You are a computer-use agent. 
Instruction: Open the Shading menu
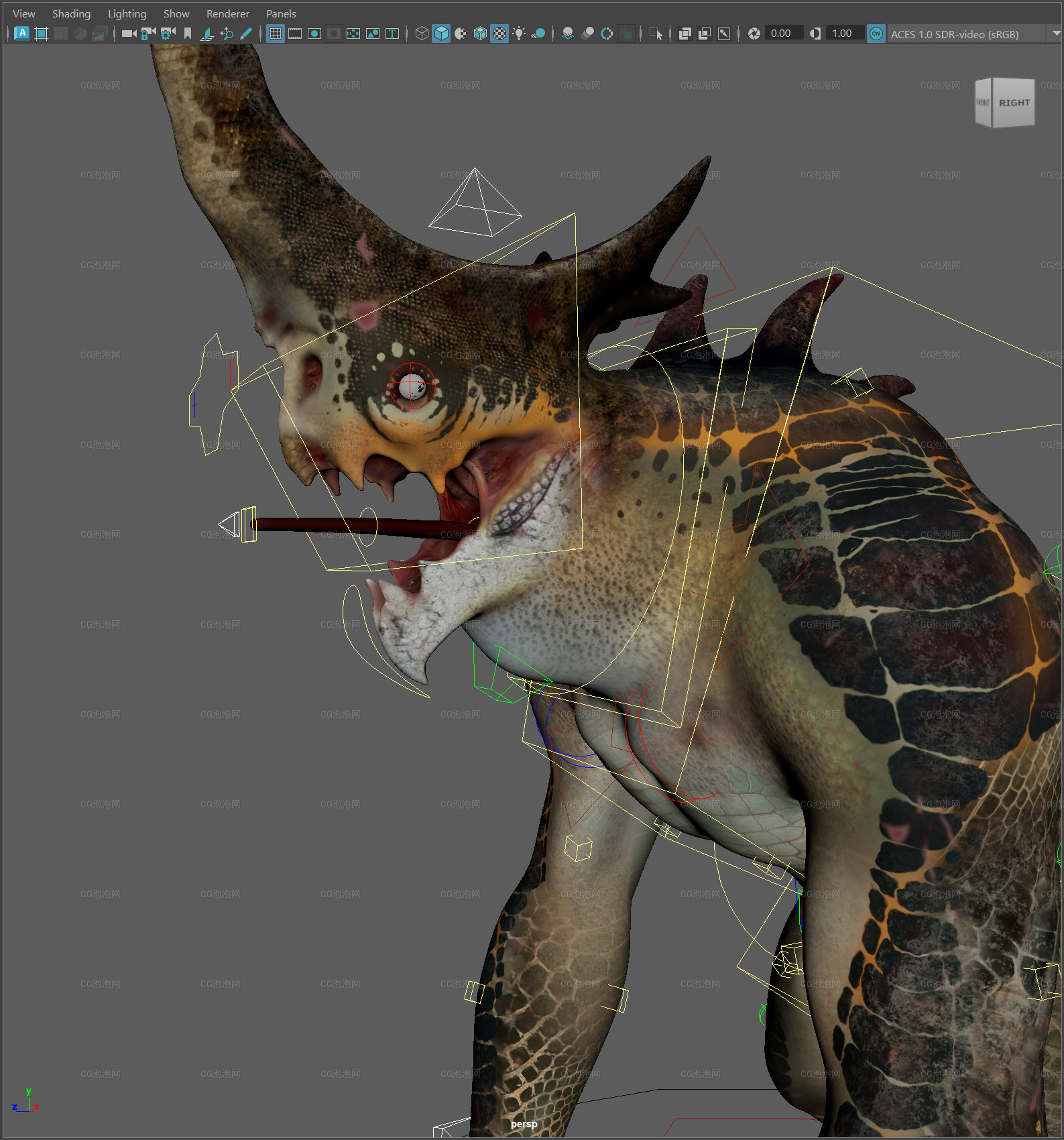(71, 13)
